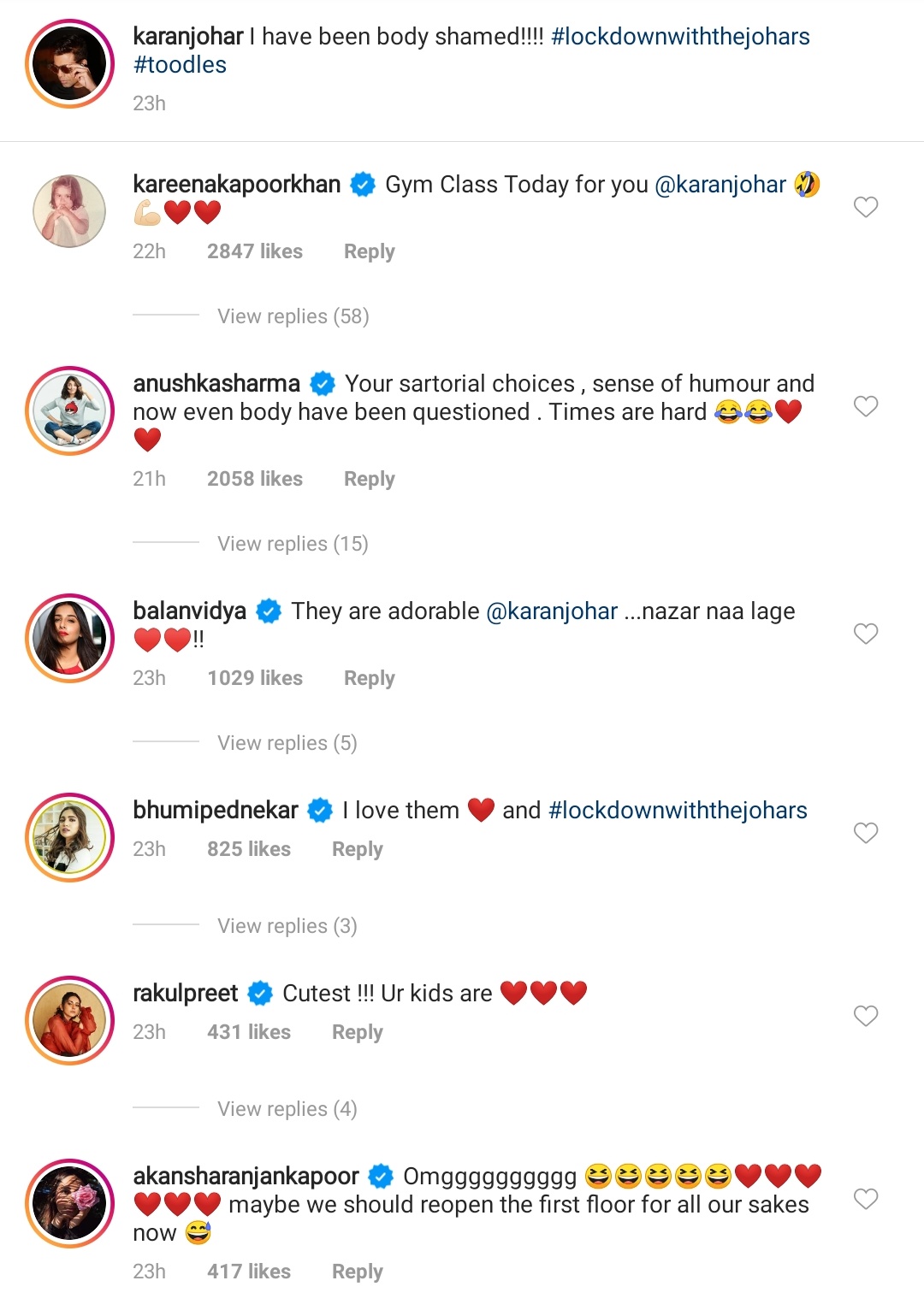Like anushkasharma's comment with the heart toggle
The height and width of the screenshot is (1316, 924).
click(865, 407)
